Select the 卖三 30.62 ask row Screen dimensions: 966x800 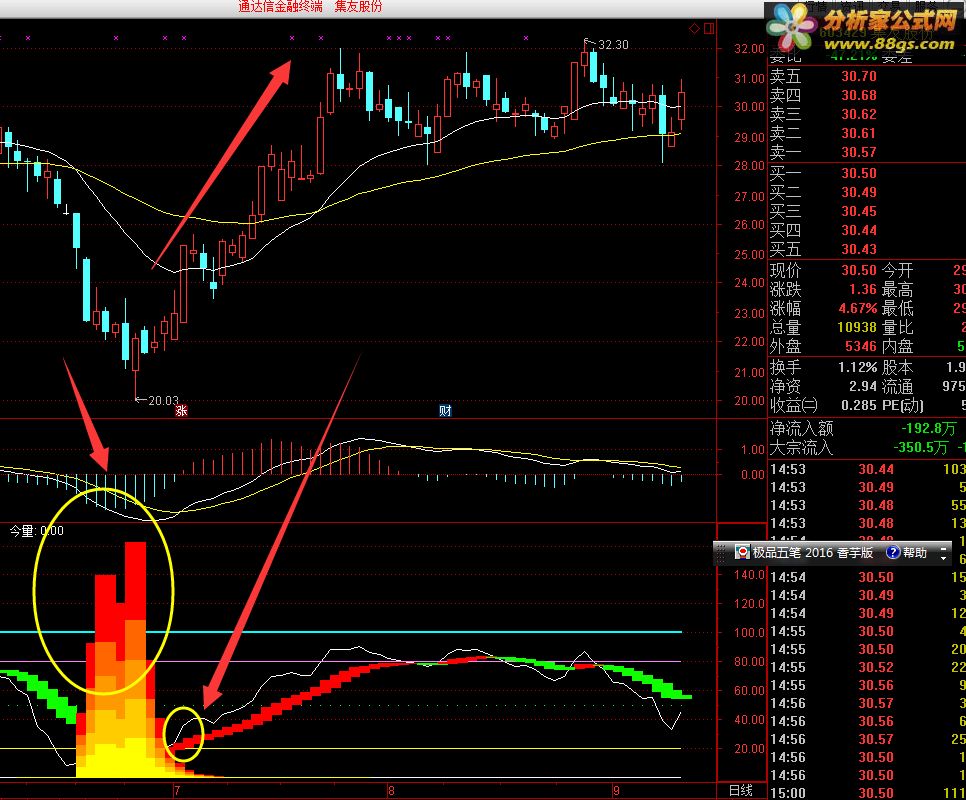click(x=867, y=115)
